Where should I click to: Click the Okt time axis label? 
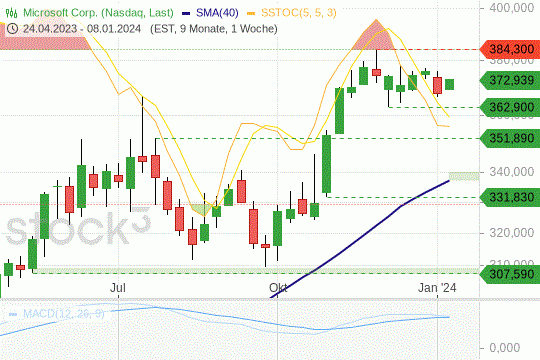click(x=278, y=288)
